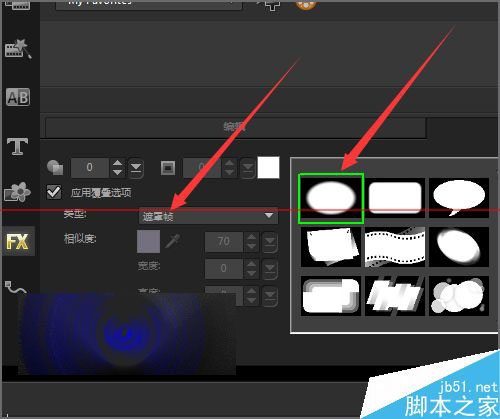500x419 pixels.
Task: Select the soft oval mask frame
Action: [x=331, y=198]
